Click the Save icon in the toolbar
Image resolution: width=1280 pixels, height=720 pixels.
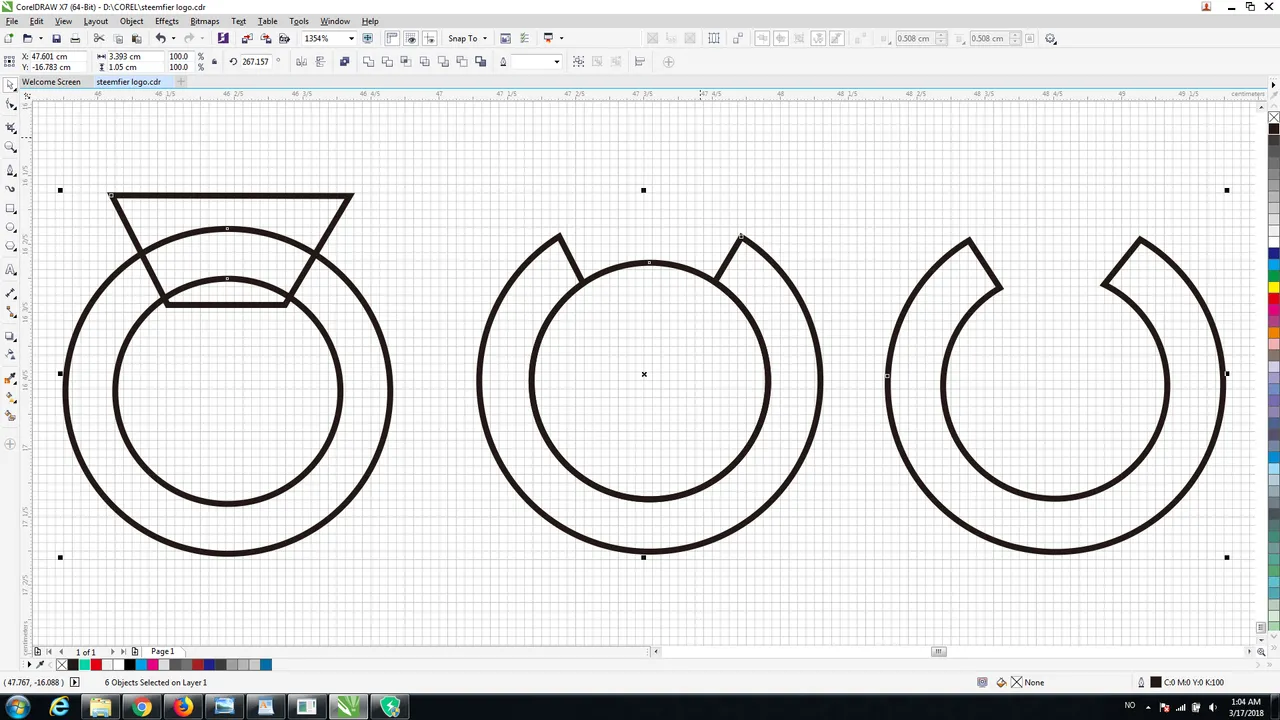coord(56,38)
